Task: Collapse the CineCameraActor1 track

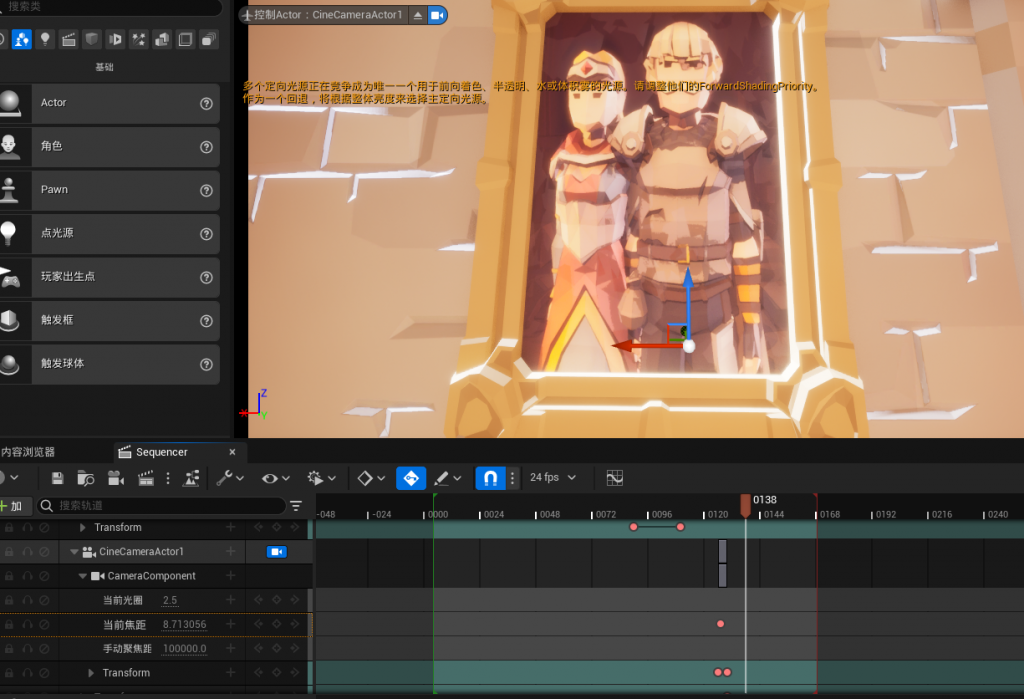Action: point(74,552)
